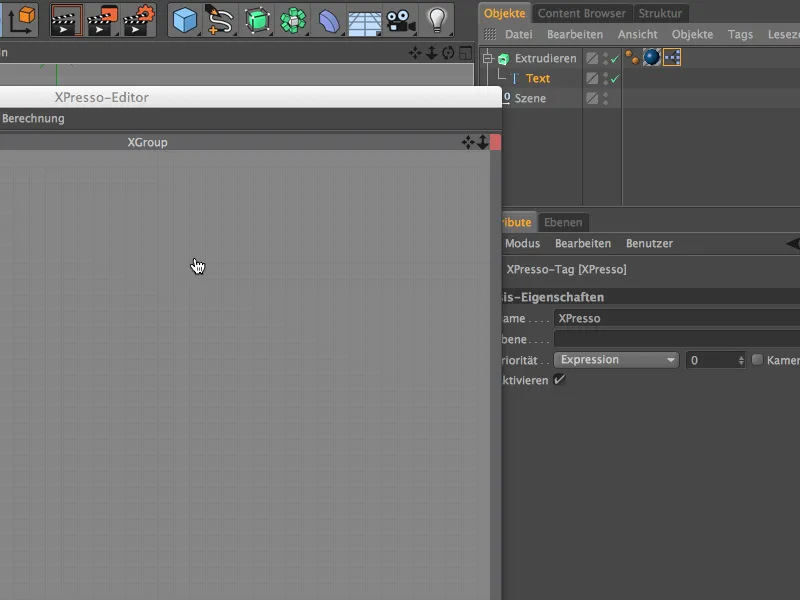Image resolution: width=800 pixels, height=600 pixels.
Task: Open the Benutzer menu
Action: 649,243
